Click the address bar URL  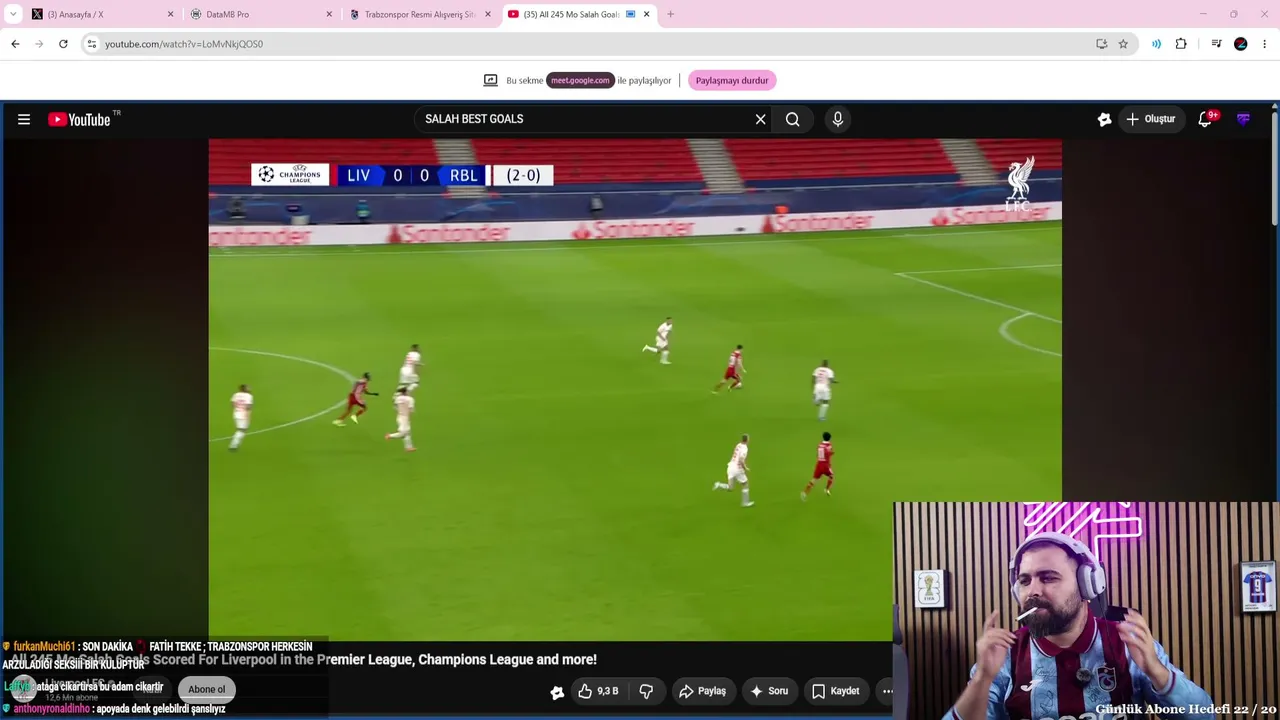[184, 44]
